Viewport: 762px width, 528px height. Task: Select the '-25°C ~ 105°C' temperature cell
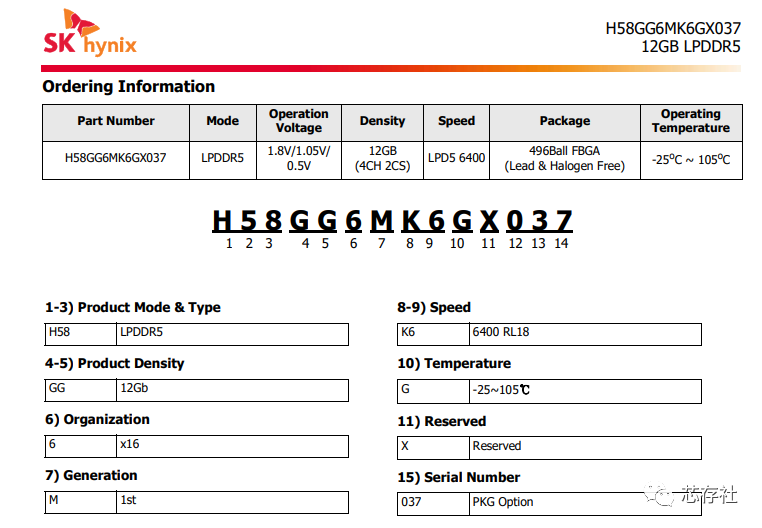pyautogui.click(x=691, y=159)
